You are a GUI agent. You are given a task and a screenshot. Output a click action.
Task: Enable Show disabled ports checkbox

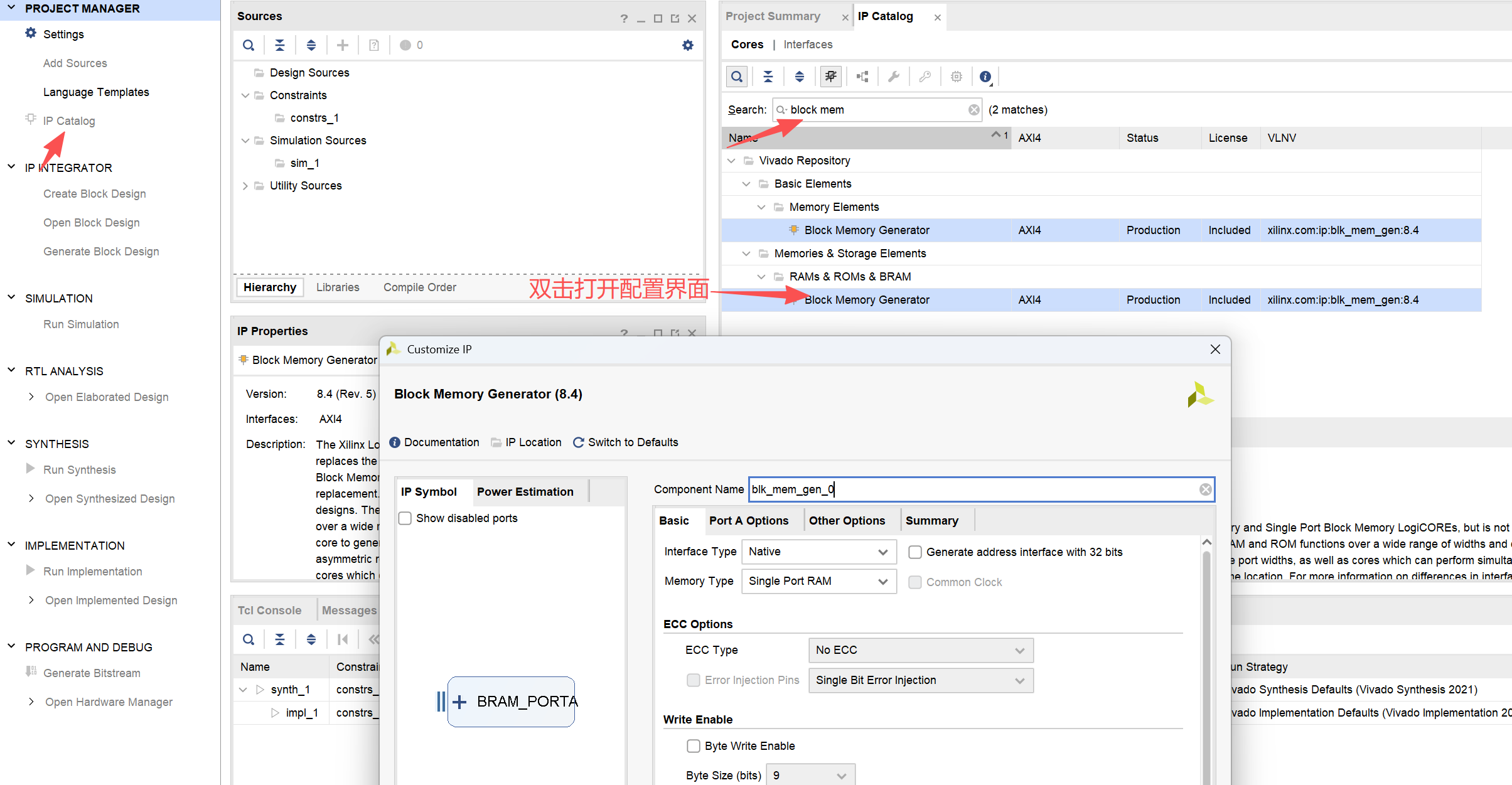point(405,518)
